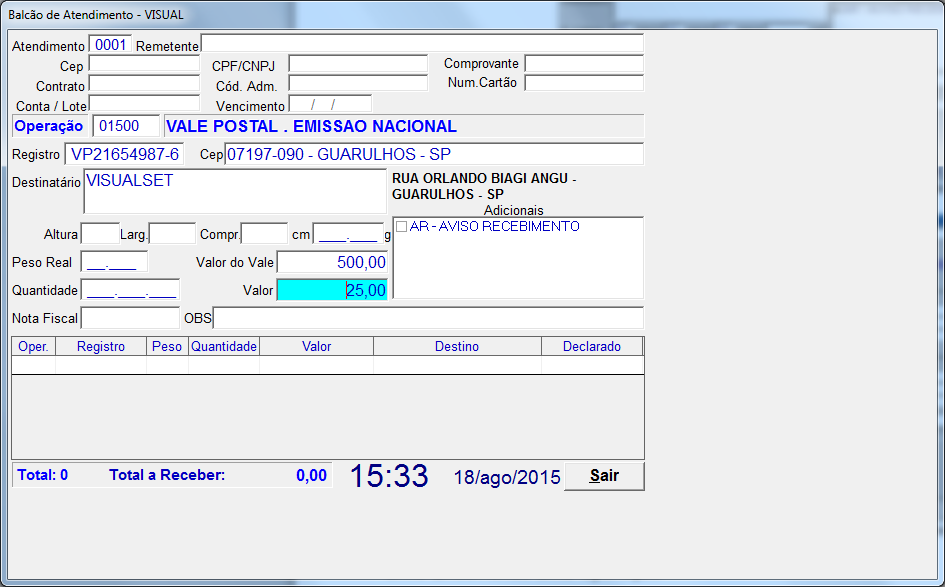Tick the AR - Aviso Recebimento checkbox

tap(401, 227)
